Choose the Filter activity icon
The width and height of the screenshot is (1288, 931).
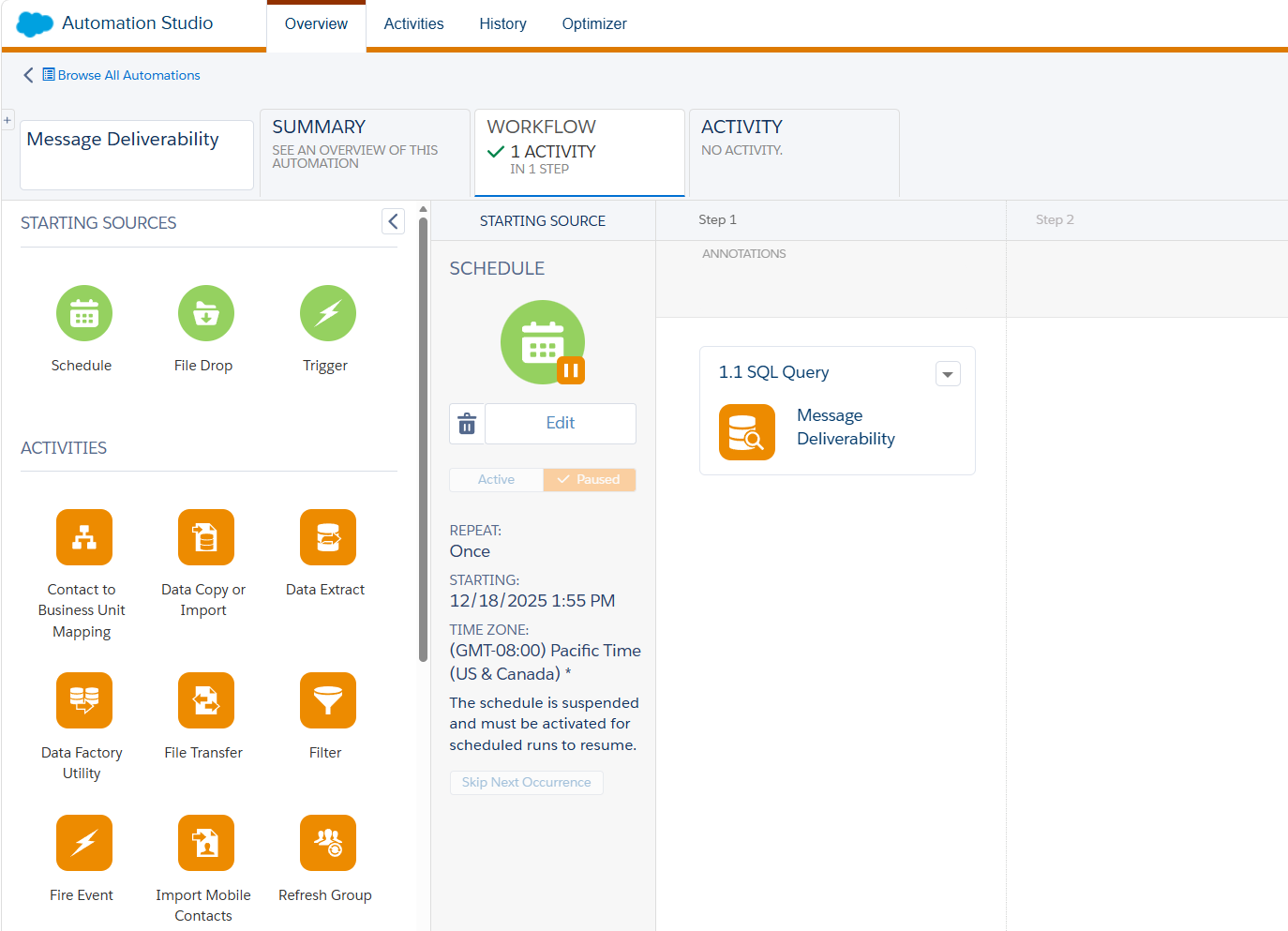pos(327,700)
